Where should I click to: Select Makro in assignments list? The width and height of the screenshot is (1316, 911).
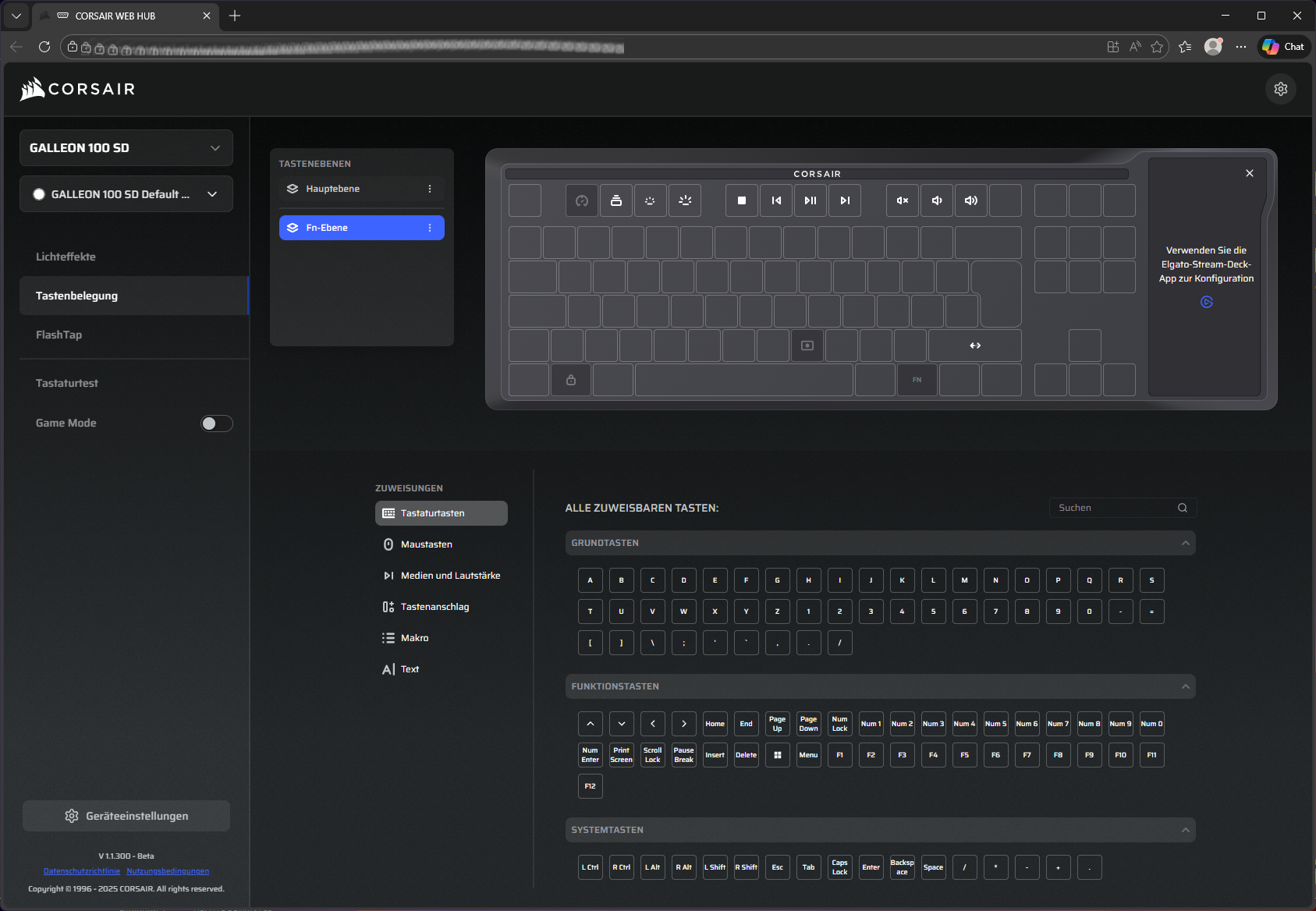tap(414, 638)
